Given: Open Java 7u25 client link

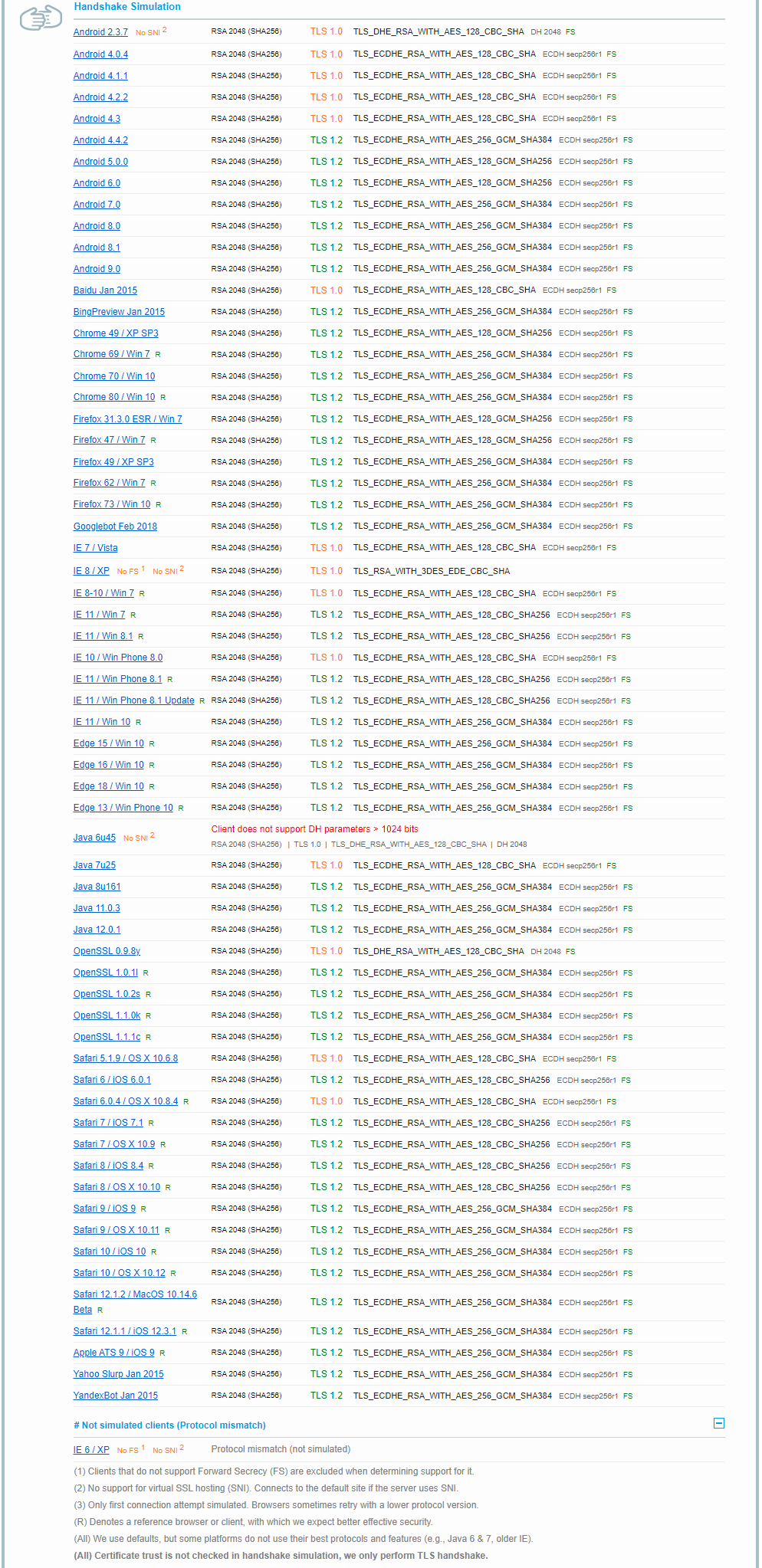Looking at the screenshot, I should pyautogui.click(x=94, y=865).
